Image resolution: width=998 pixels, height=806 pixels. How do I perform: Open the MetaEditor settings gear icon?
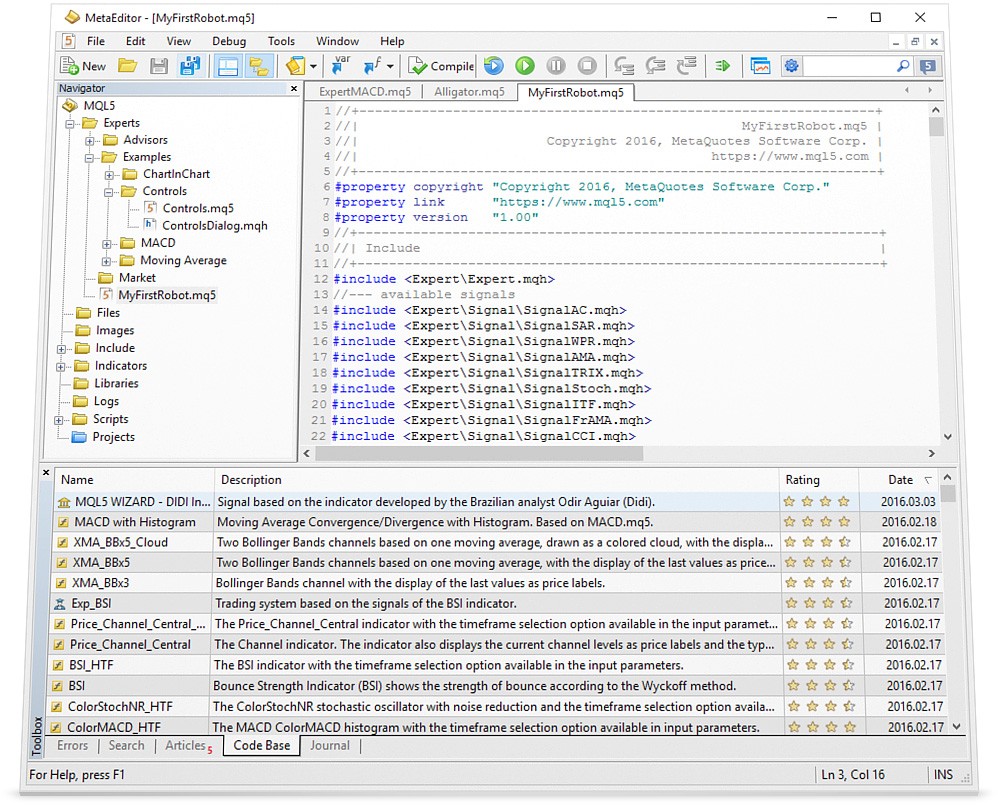791,65
